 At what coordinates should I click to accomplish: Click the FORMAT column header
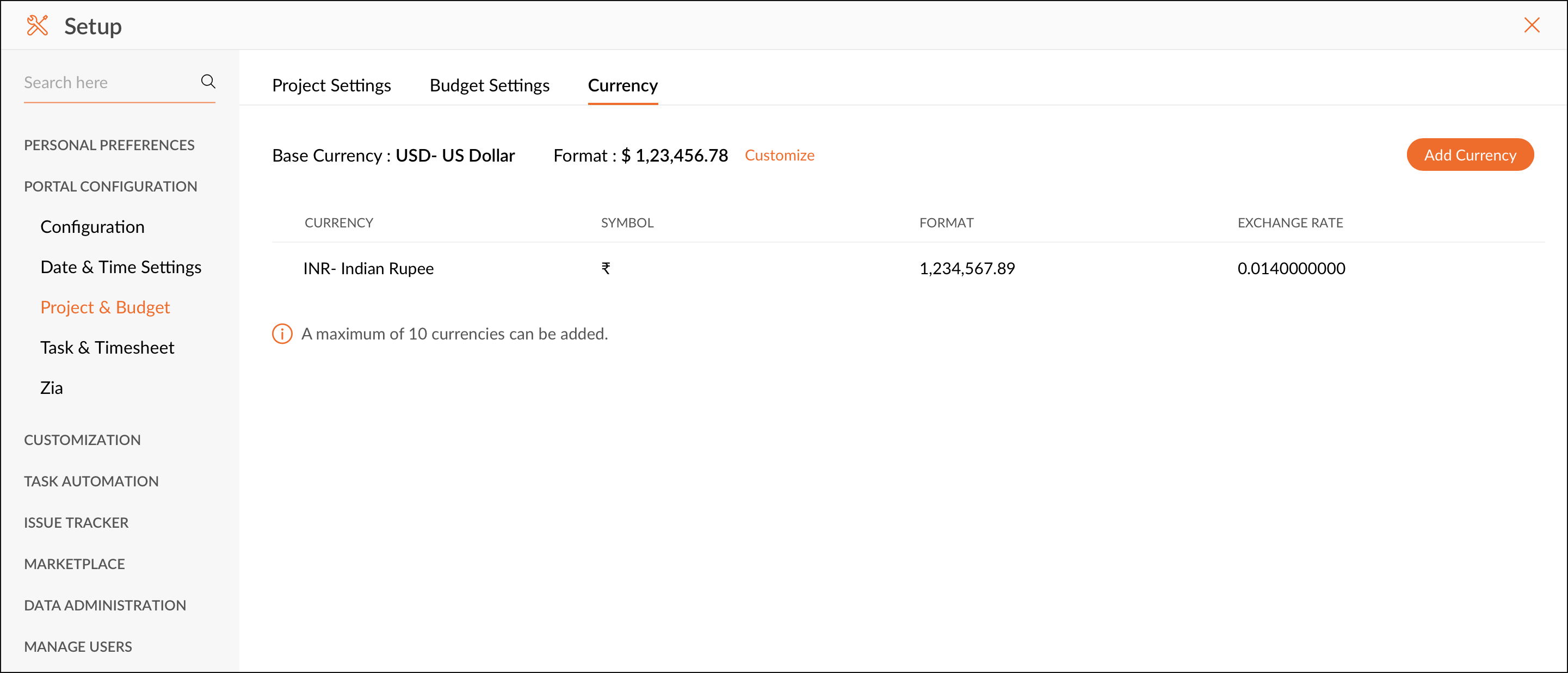[x=946, y=223]
